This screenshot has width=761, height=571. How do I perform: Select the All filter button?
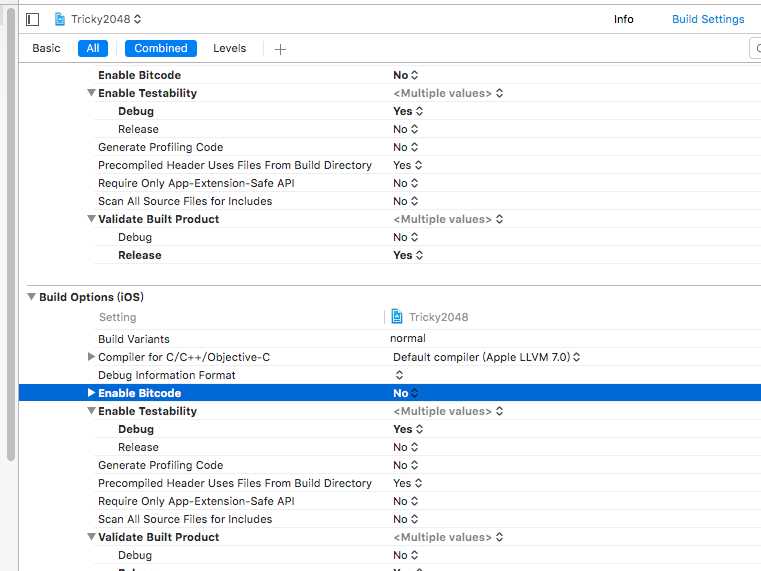coord(93,48)
